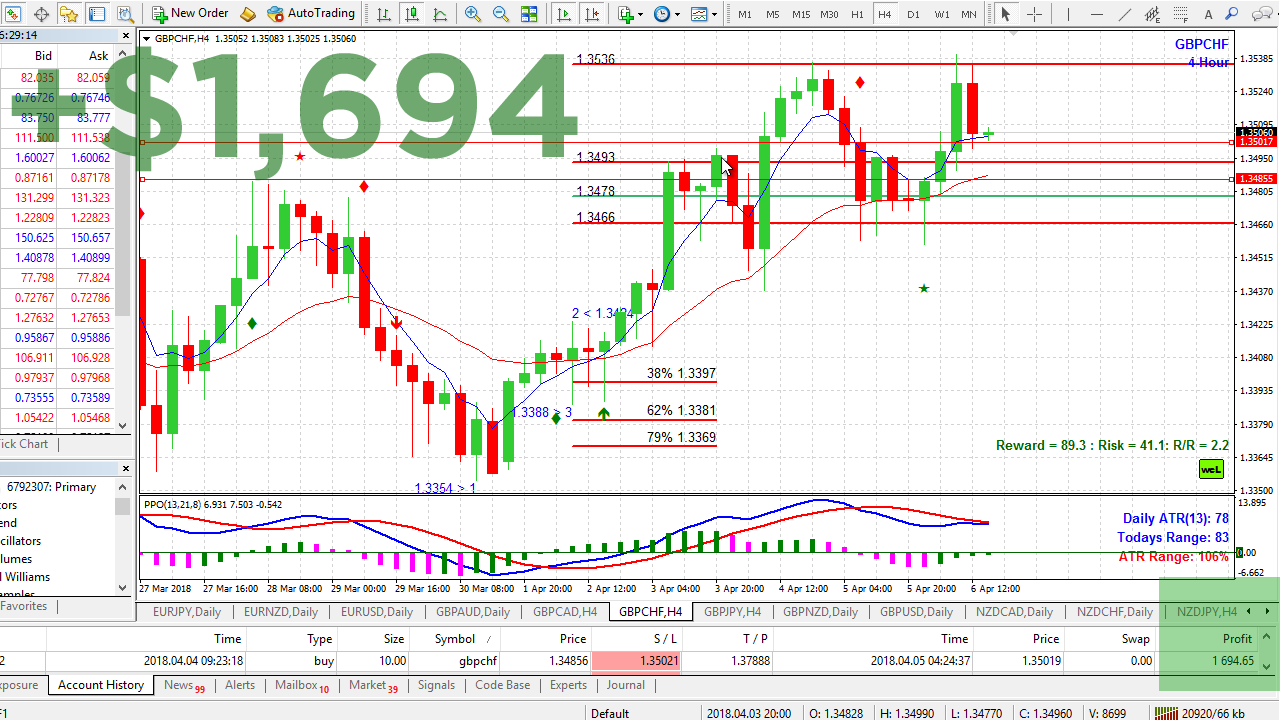Select the MN timeframe

969,14
